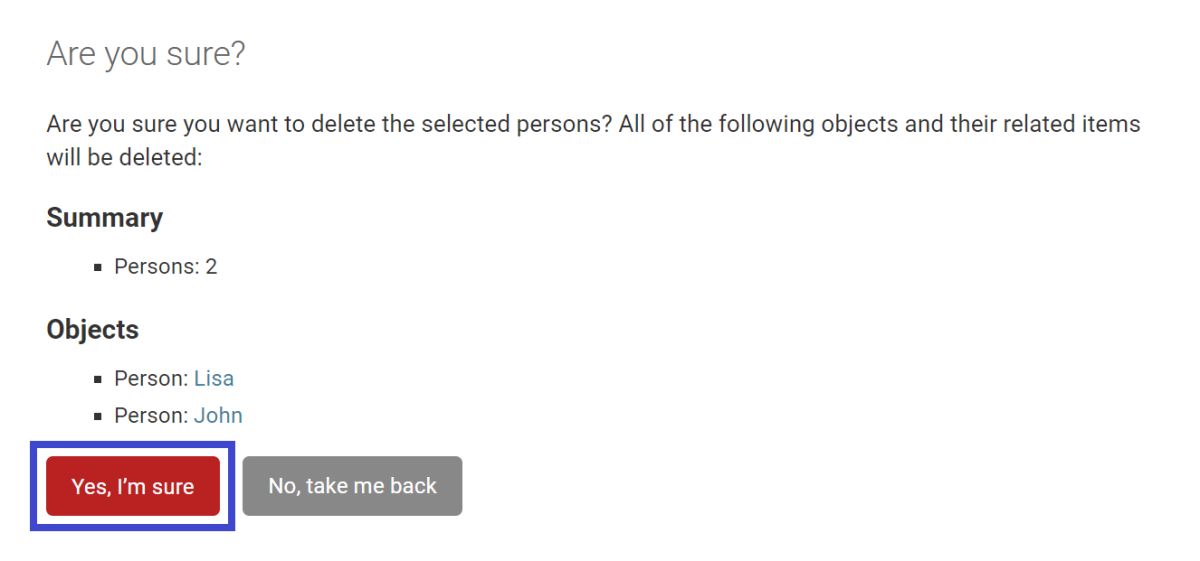Select the 'Persons: 2' summary item

pyautogui.click(x=165, y=267)
